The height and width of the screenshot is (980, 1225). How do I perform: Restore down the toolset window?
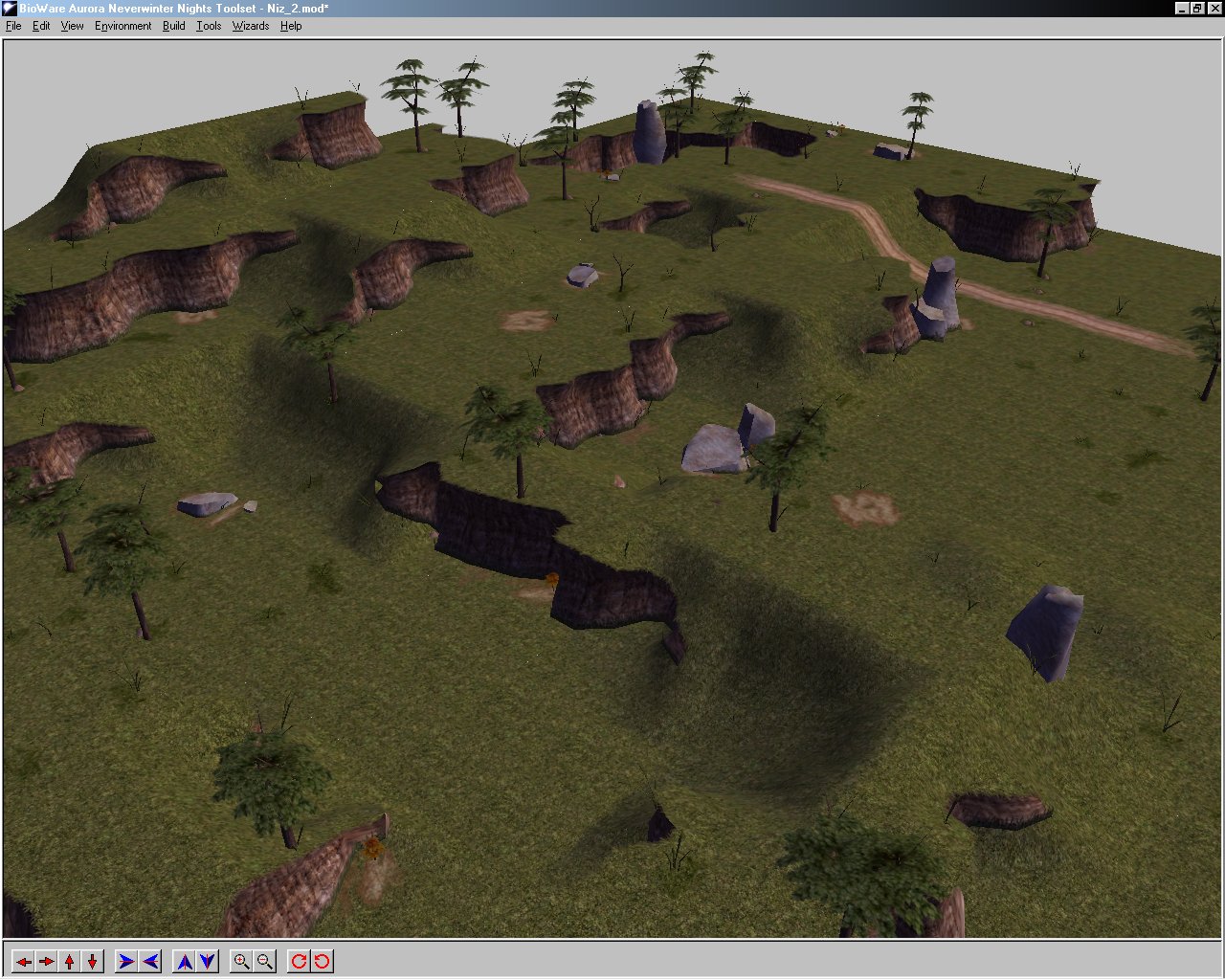(x=1196, y=9)
